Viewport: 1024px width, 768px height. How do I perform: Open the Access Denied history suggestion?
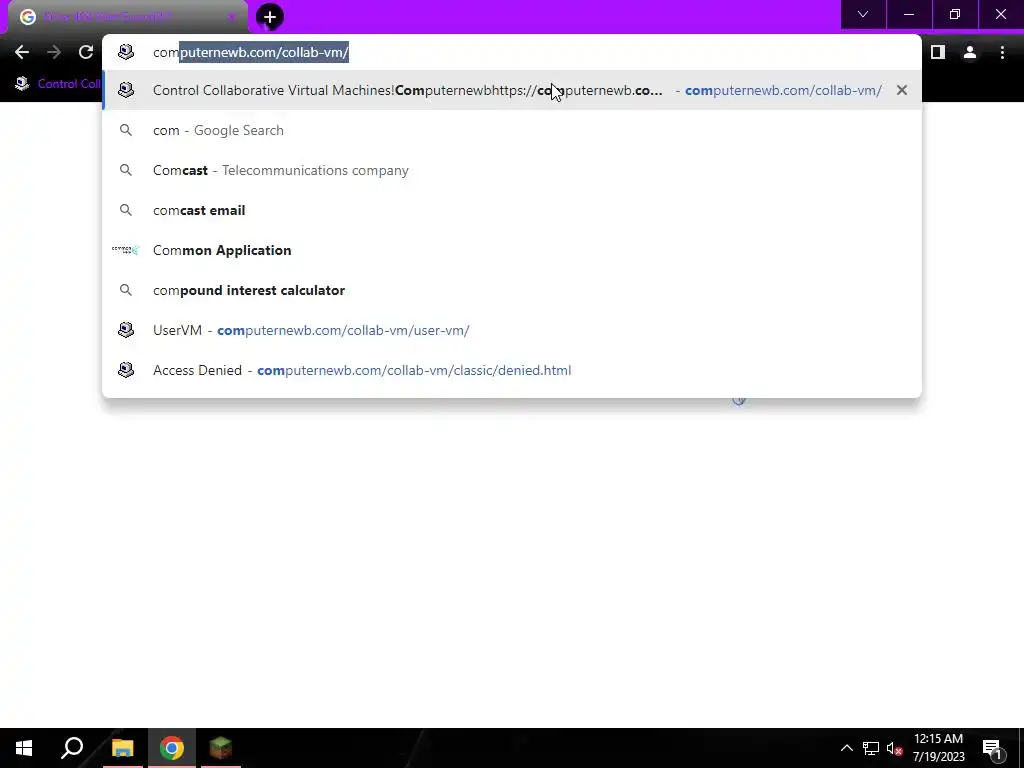click(512, 370)
